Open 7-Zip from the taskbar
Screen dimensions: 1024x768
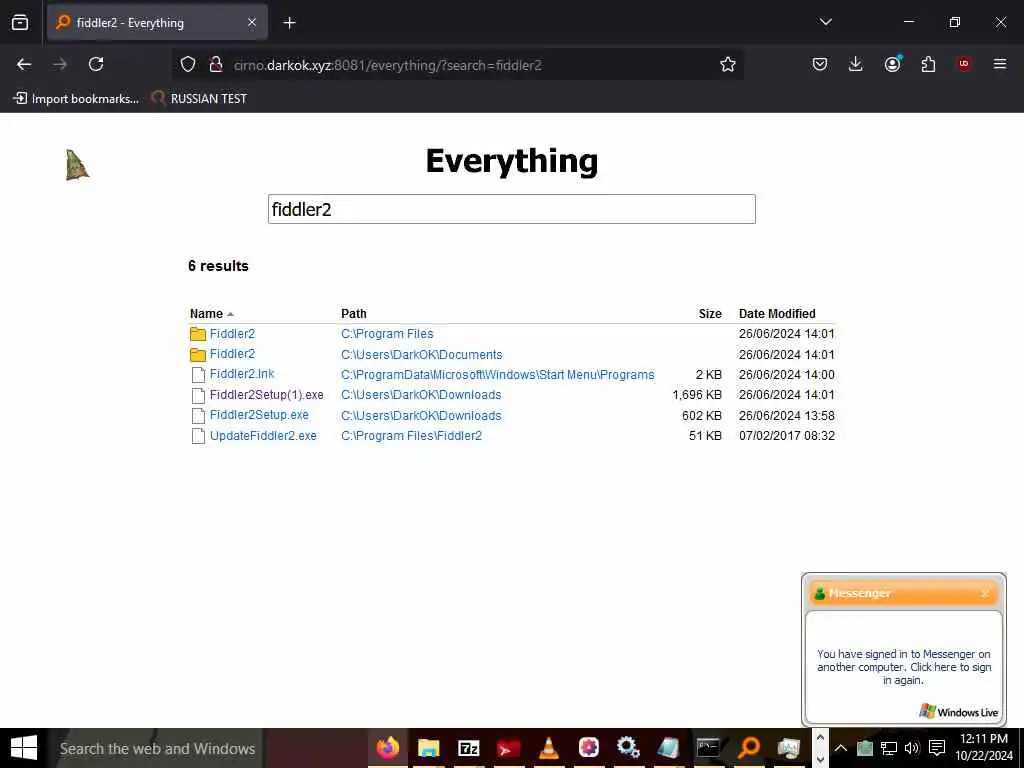coord(469,748)
